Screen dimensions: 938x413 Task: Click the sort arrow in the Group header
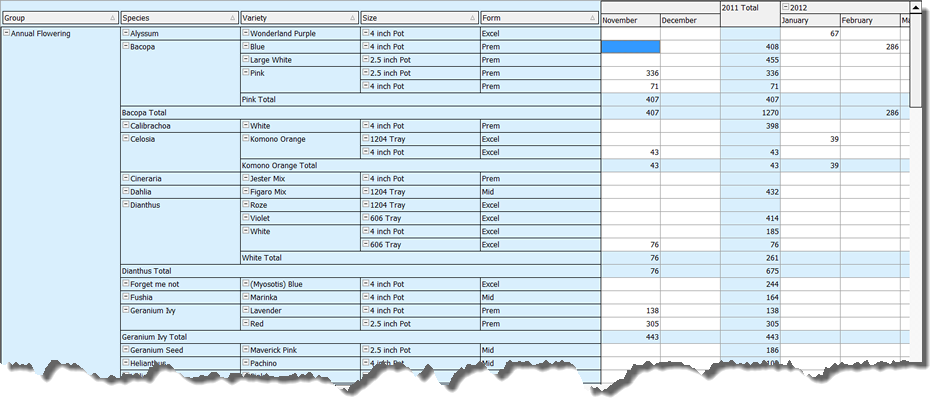[111, 19]
